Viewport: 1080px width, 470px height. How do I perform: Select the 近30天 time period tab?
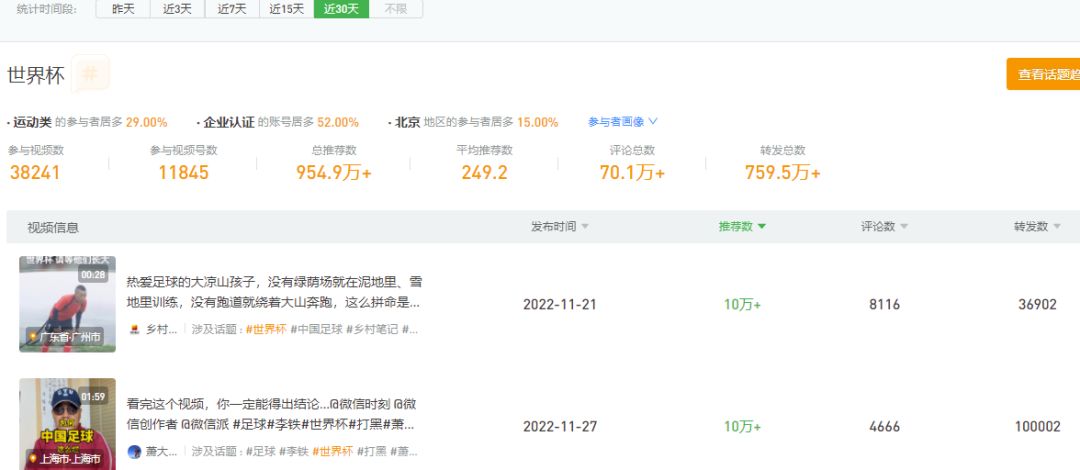click(x=341, y=9)
